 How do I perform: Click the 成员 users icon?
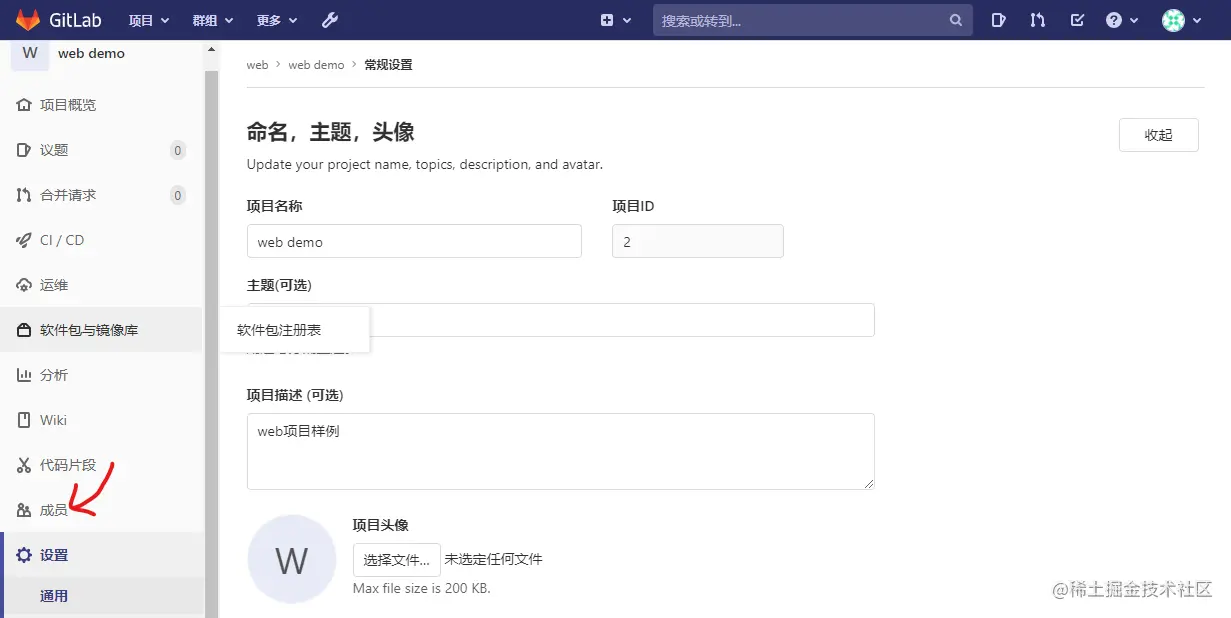pyautogui.click(x=24, y=510)
